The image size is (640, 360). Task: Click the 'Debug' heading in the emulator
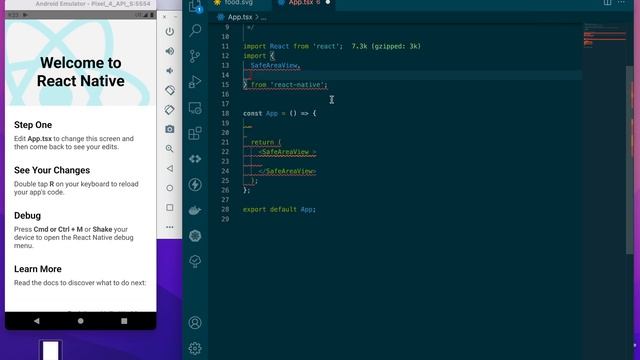(27, 216)
